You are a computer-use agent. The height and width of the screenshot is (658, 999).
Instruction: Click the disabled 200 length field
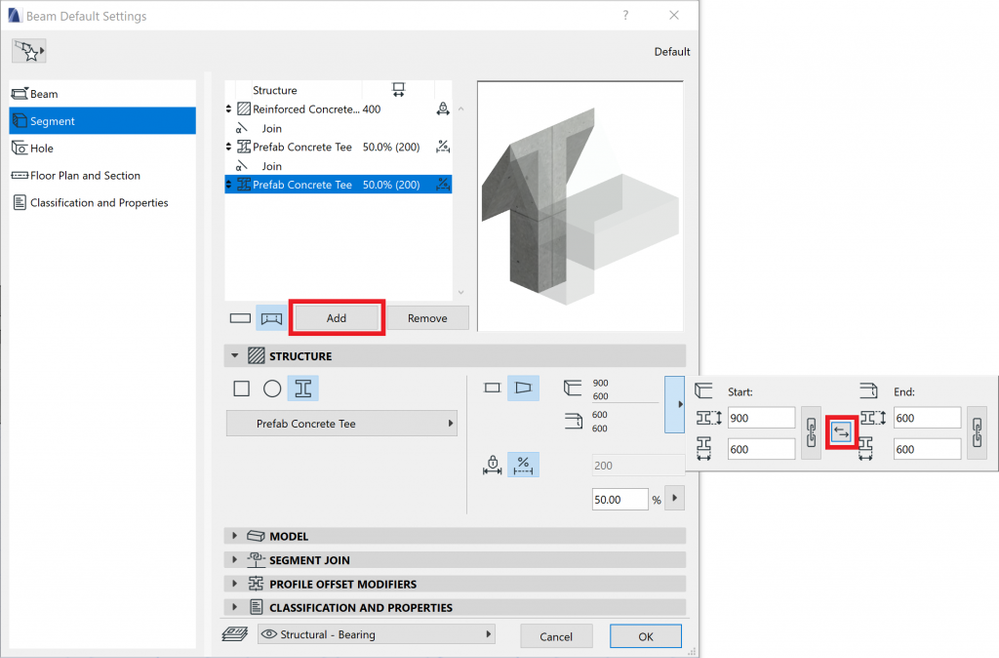[x=638, y=466]
